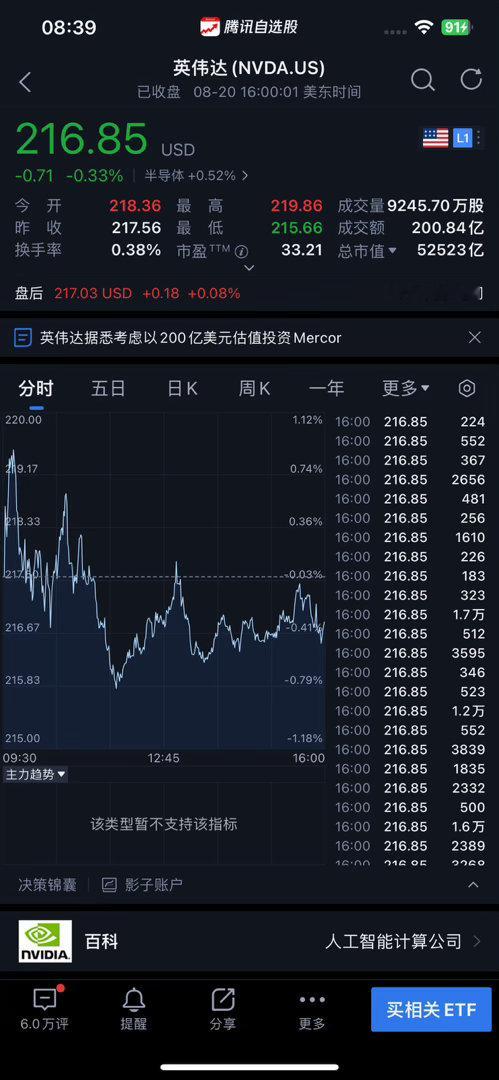This screenshot has width=499, height=1080.
Task: Open the 6.0万评 comments icon
Action: pyautogui.click(x=45, y=1009)
